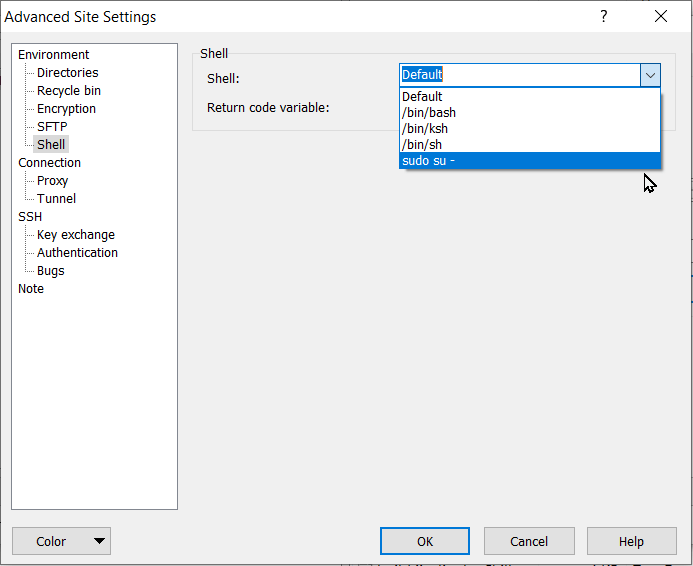
Task: Select the SSH tree node
Action: click(30, 217)
